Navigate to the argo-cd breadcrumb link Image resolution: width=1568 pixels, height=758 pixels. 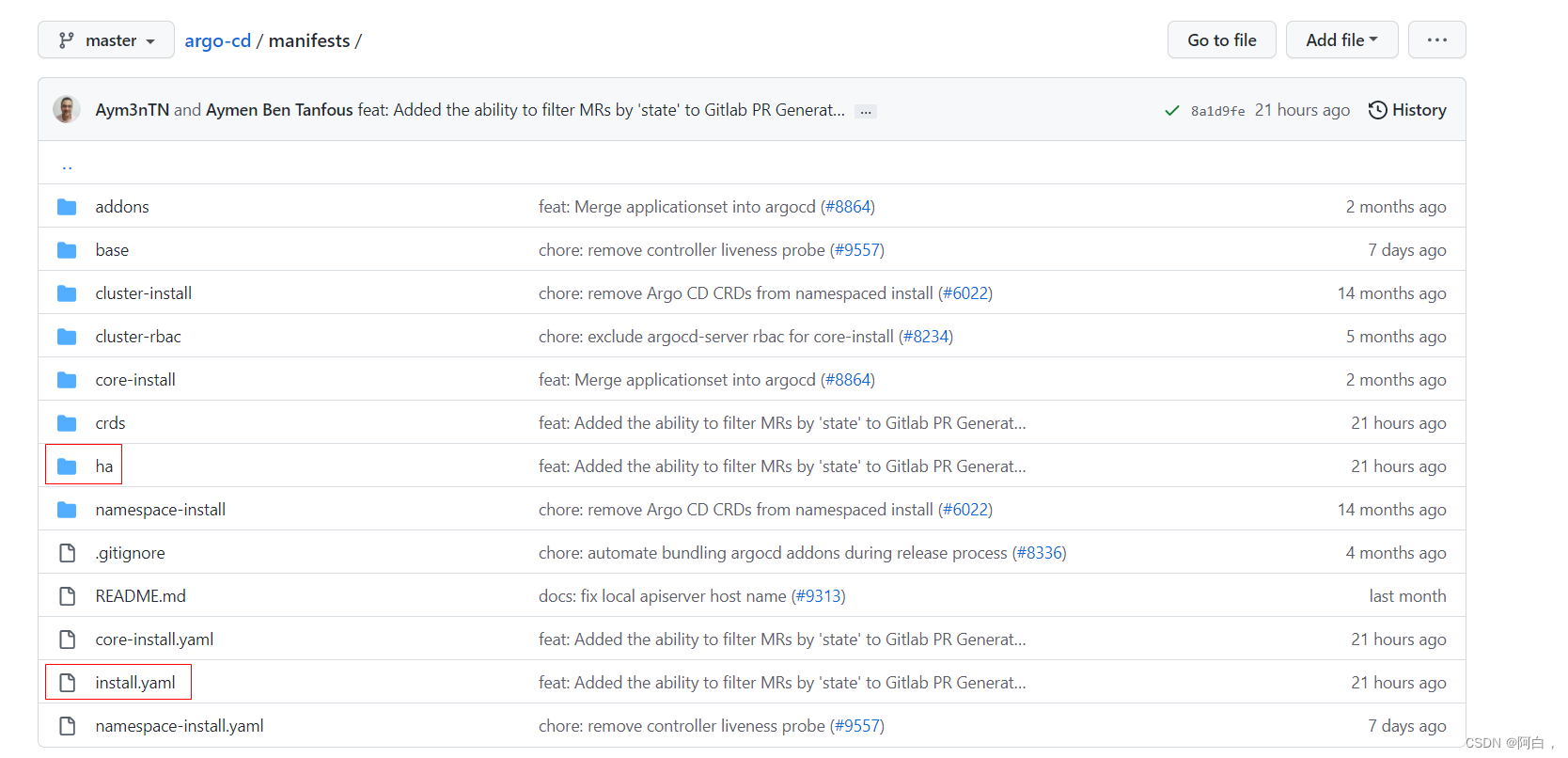coord(217,40)
